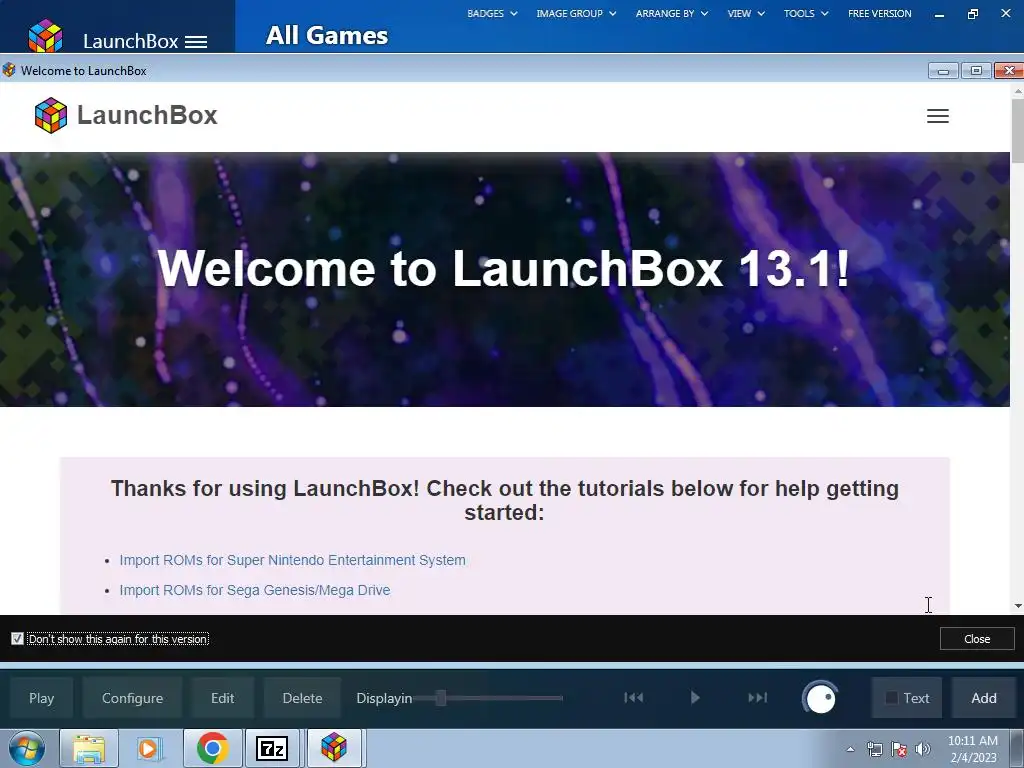
Task: Maximize the Welcome to LaunchBox dialog
Action: (976, 71)
